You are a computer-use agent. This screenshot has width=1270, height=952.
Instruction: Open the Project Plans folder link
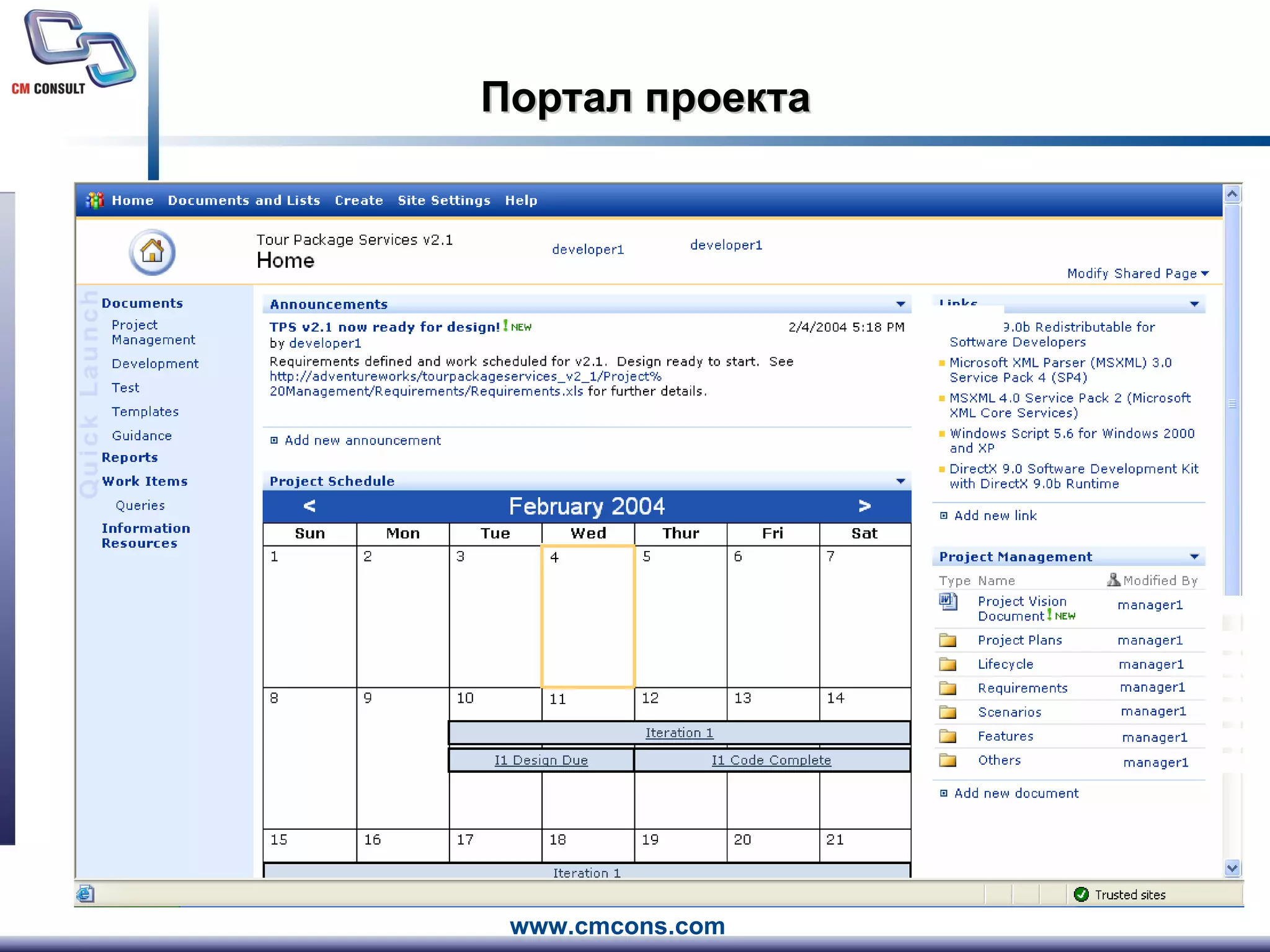[1020, 640]
